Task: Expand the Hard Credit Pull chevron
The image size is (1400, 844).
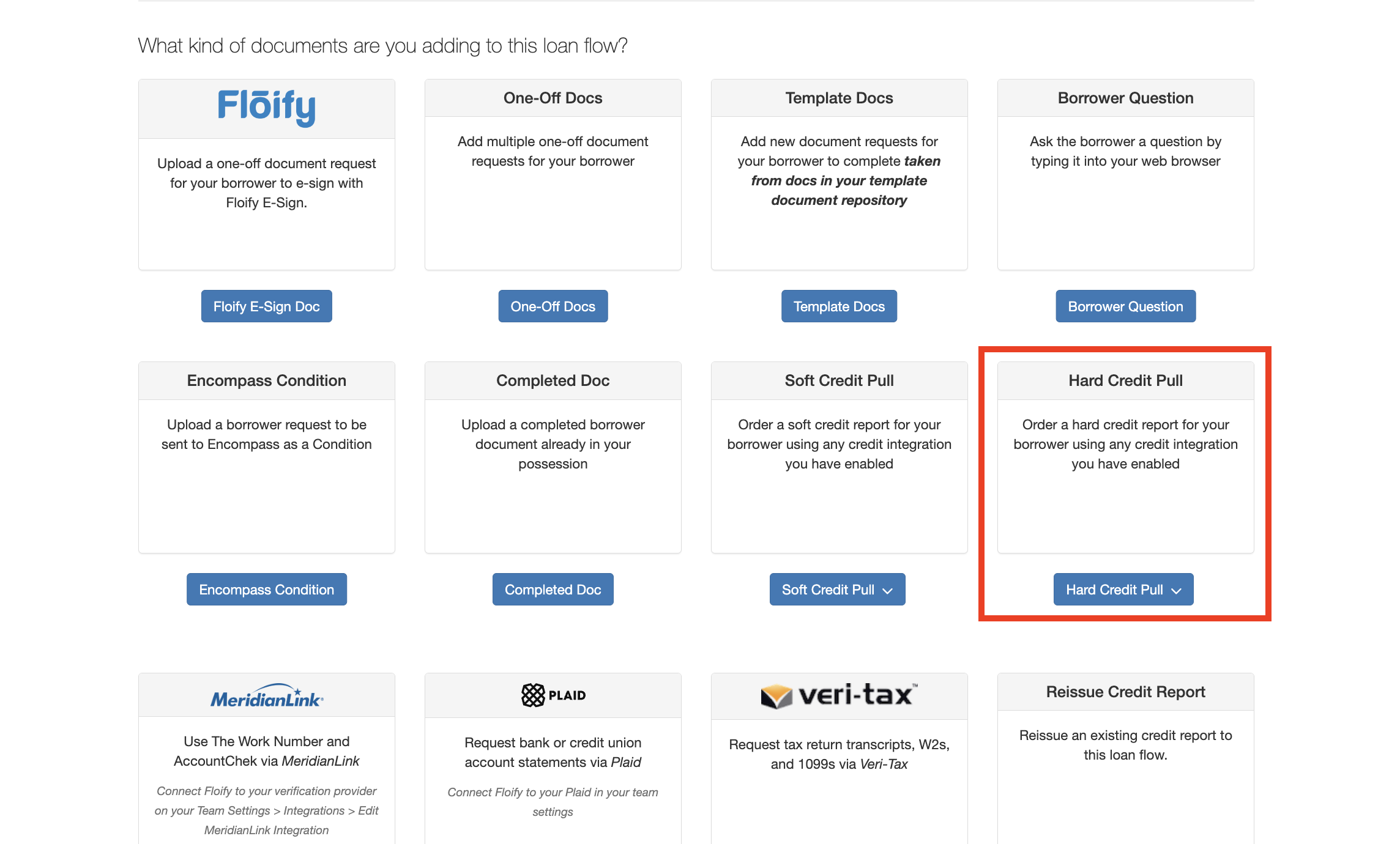Action: pyautogui.click(x=1176, y=590)
